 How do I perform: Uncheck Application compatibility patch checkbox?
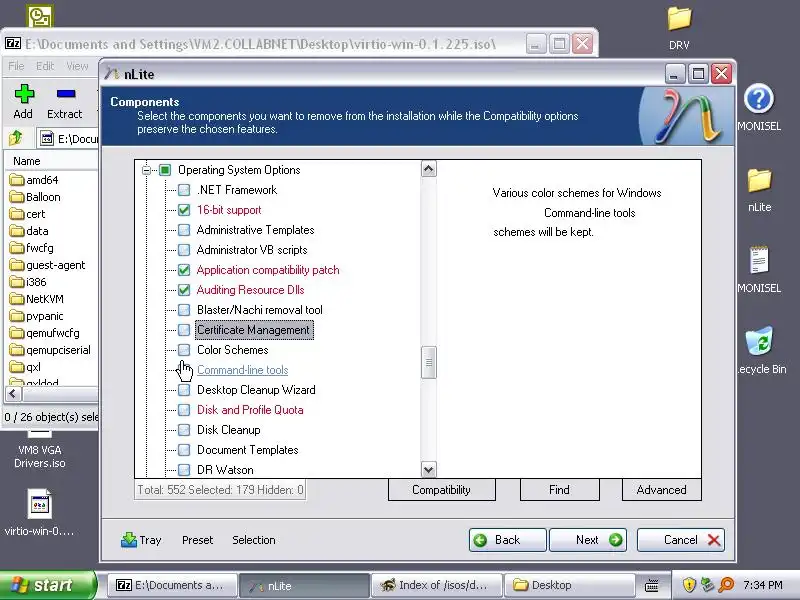pos(184,270)
